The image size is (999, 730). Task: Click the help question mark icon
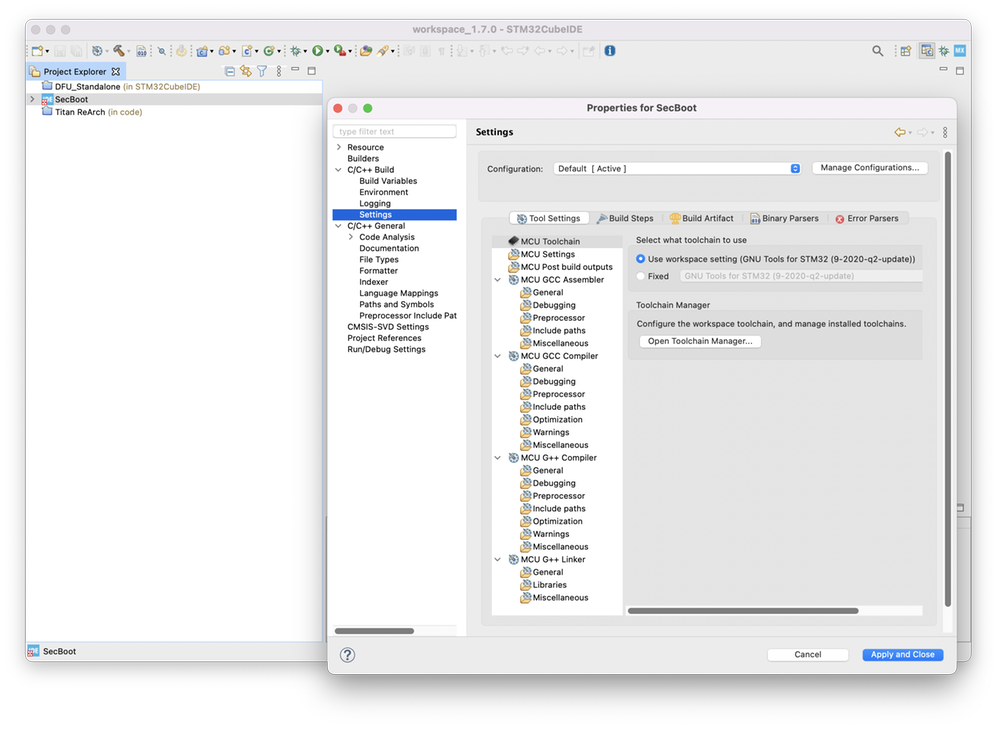347,655
